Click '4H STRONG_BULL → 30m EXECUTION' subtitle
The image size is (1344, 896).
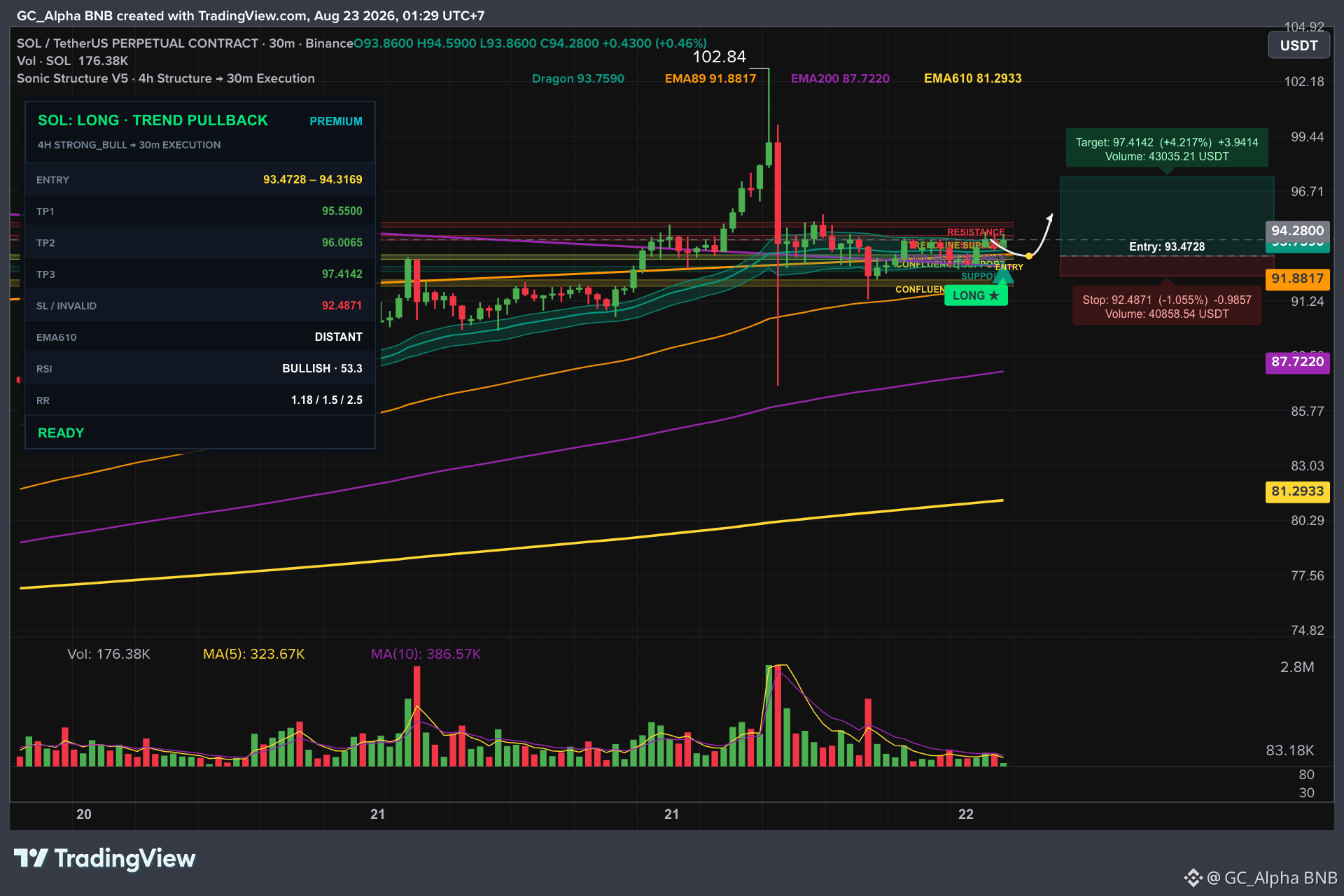(x=129, y=145)
